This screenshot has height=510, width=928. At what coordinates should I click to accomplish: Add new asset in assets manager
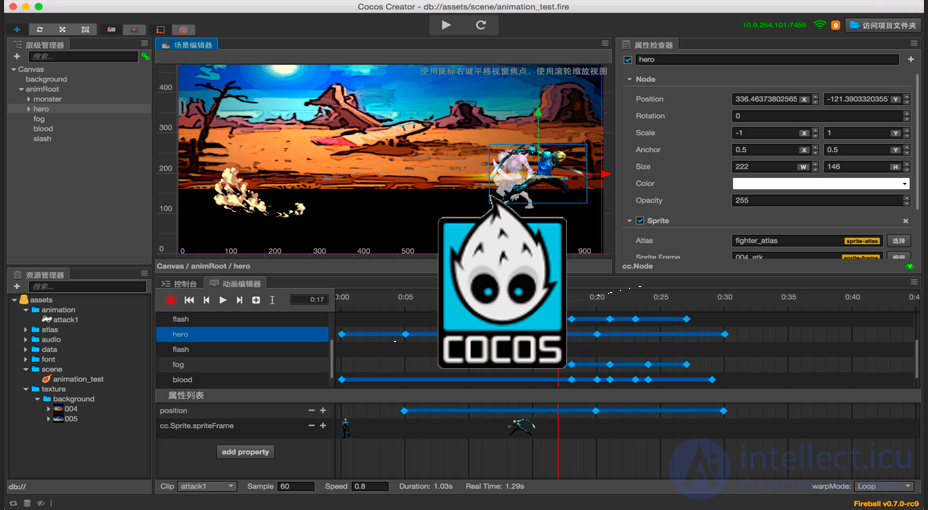click(17, 286)
